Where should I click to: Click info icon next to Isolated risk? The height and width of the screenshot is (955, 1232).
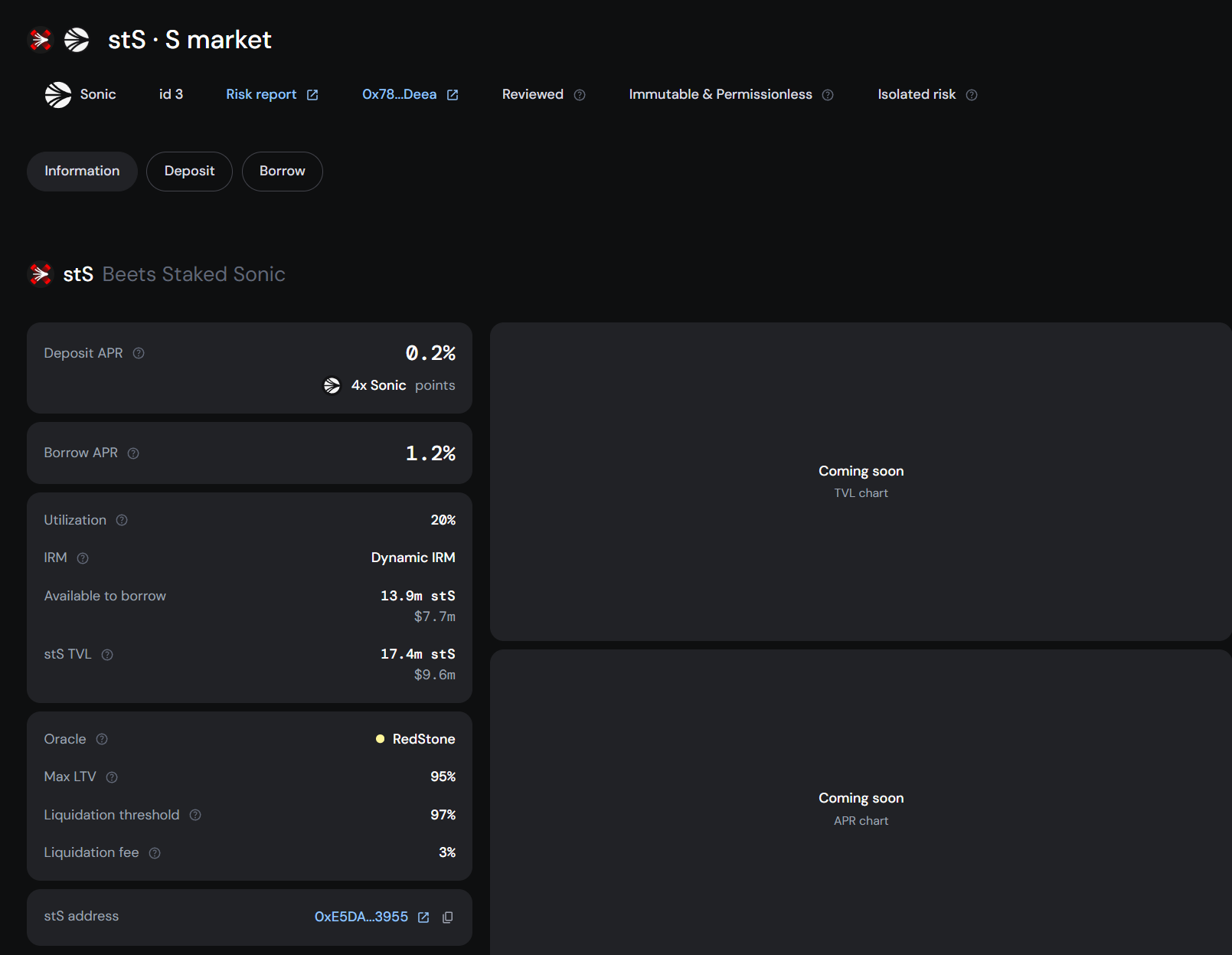tap(972, 95)
